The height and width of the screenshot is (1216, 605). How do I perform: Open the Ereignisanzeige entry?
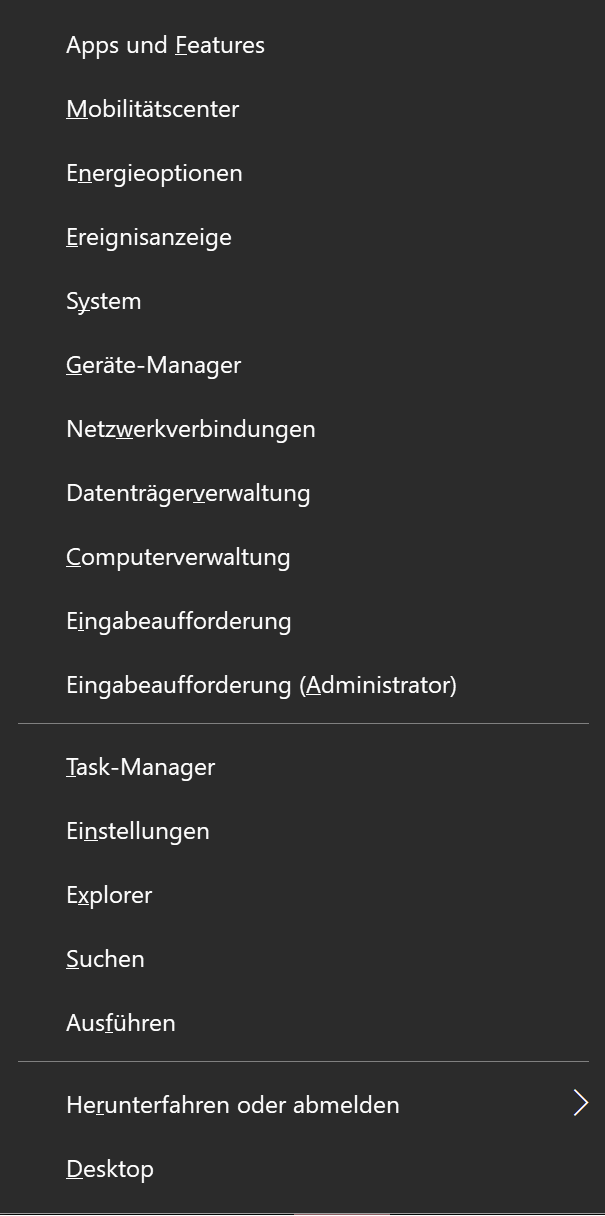pos(148,237)
